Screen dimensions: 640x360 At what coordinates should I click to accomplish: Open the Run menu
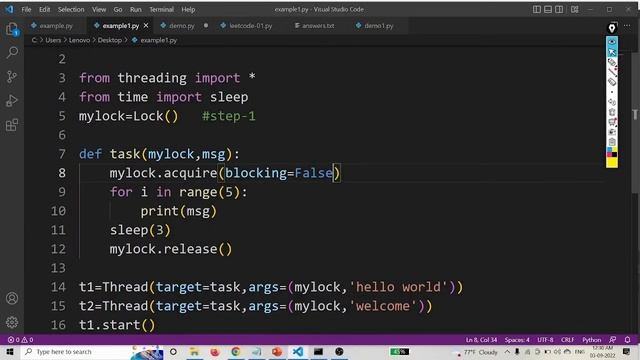136,9
